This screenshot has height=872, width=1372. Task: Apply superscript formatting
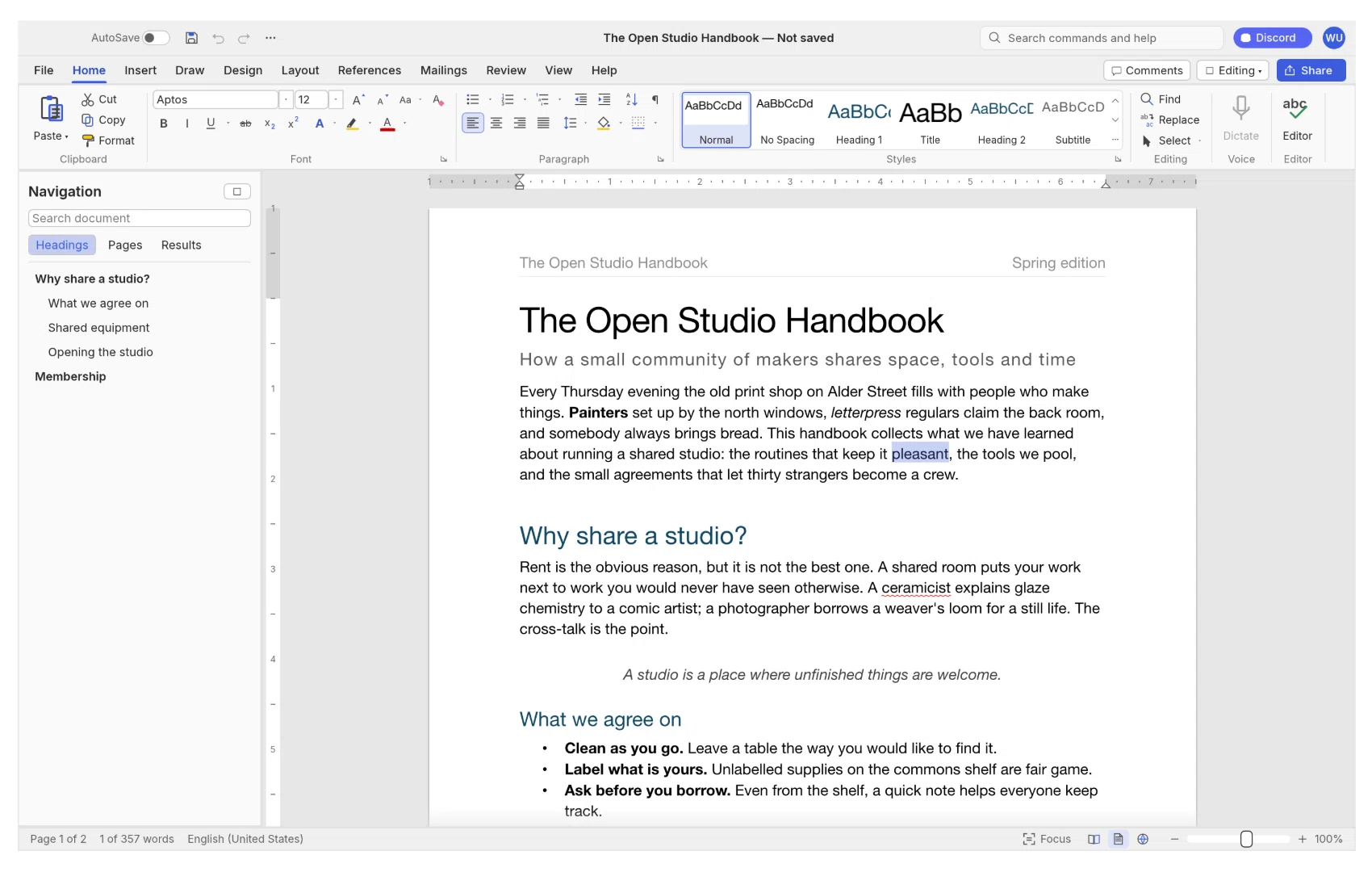point(293,124)
